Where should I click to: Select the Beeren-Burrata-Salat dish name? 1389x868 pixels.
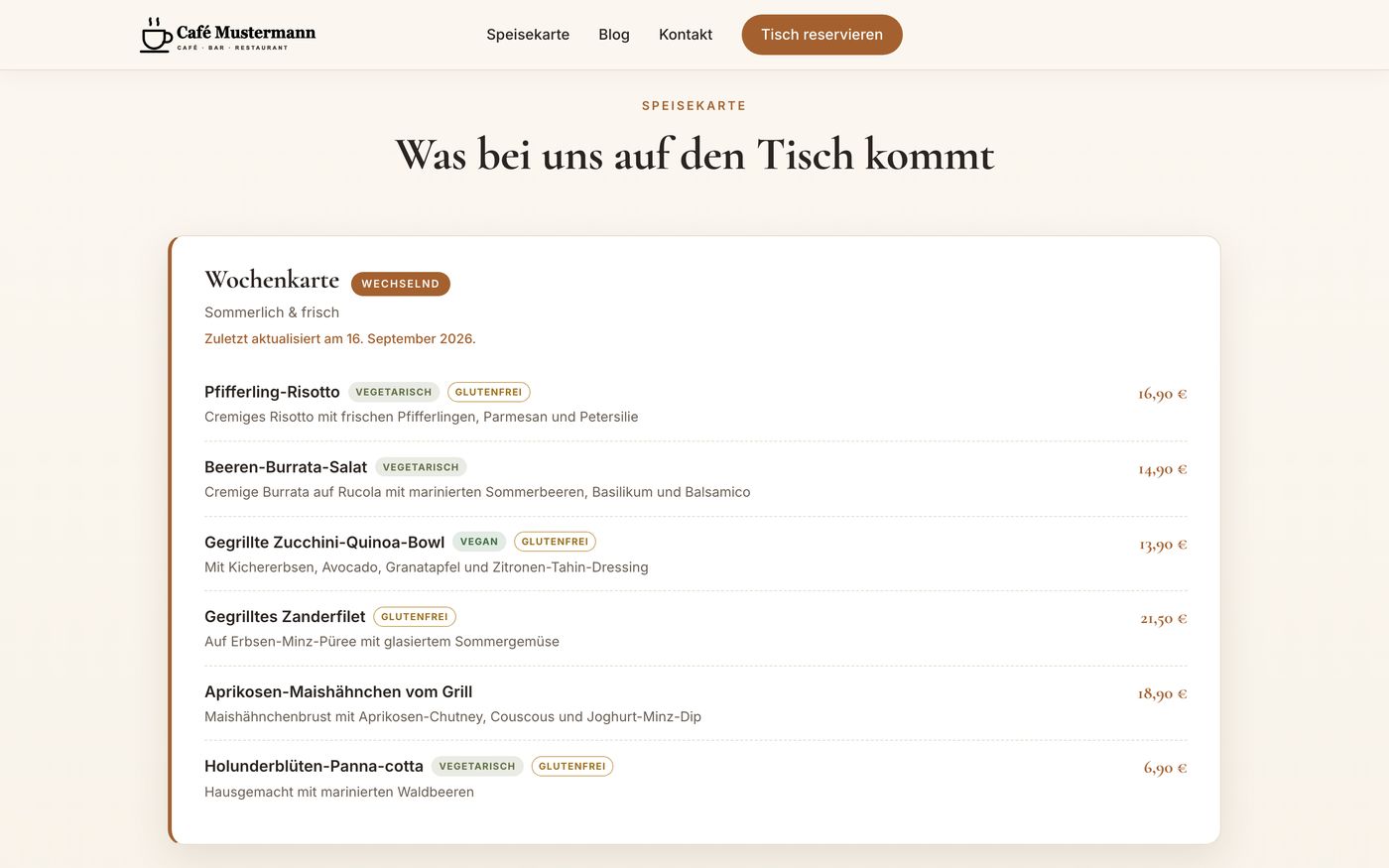(x=286, y=467)
